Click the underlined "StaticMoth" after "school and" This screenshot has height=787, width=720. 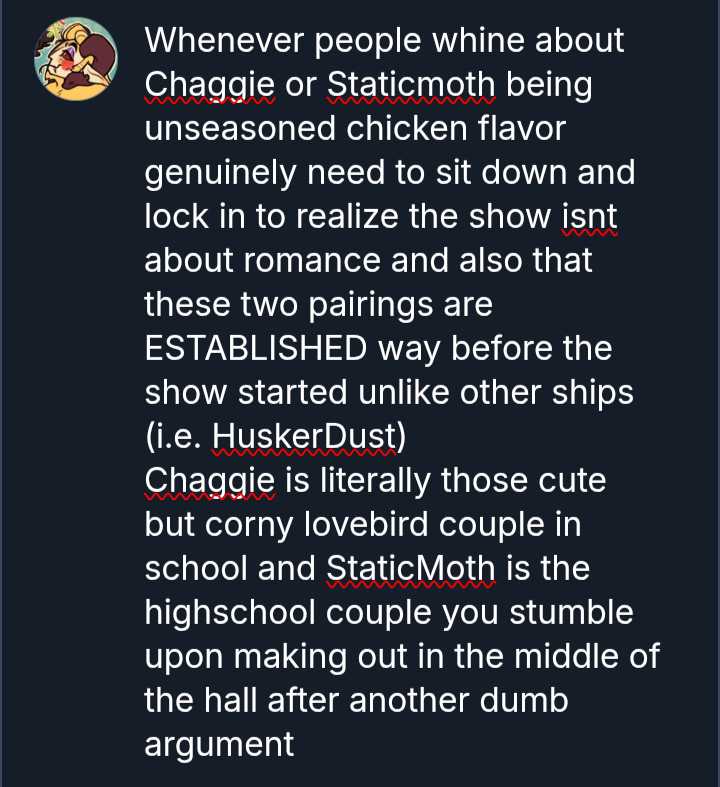tap(411, 568)
